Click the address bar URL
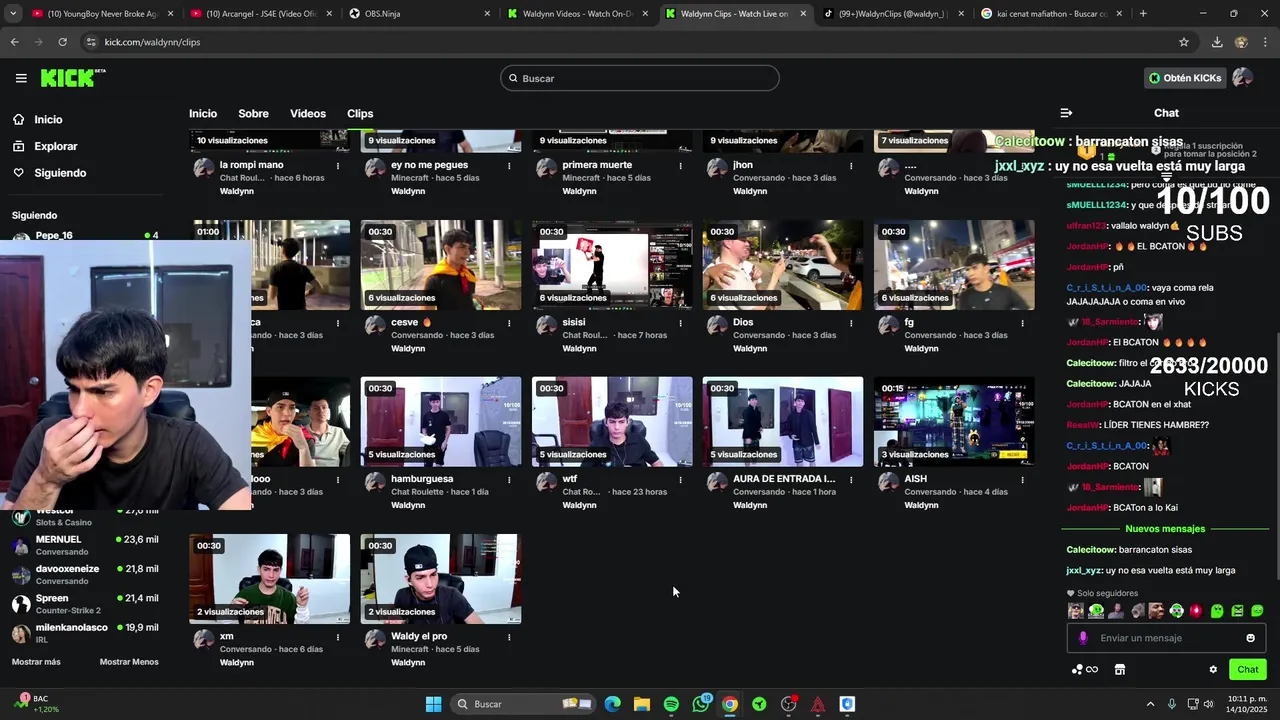 [153, 42]
